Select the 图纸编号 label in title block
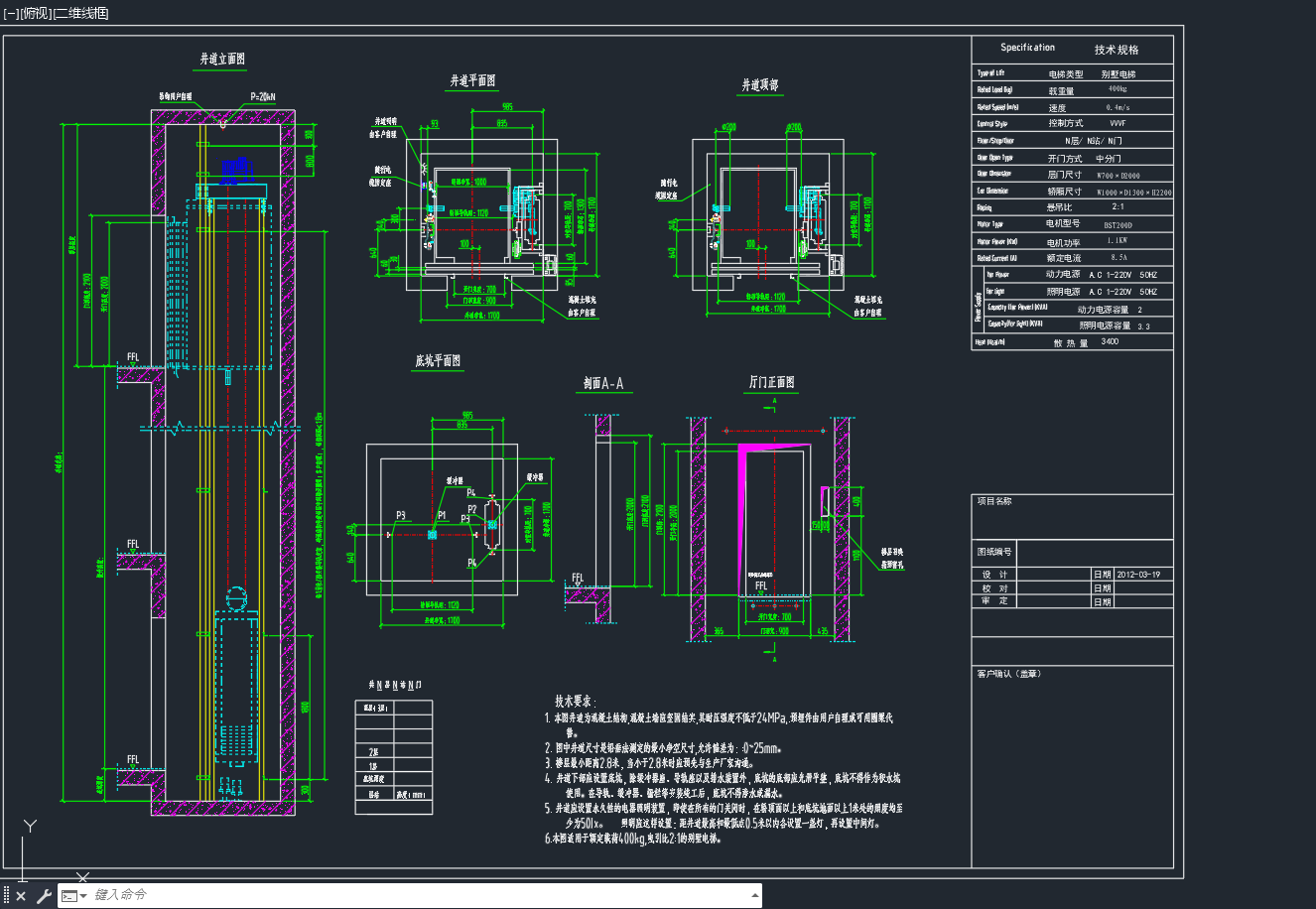Screen dimensions: 1316x909 click(994, 552)
